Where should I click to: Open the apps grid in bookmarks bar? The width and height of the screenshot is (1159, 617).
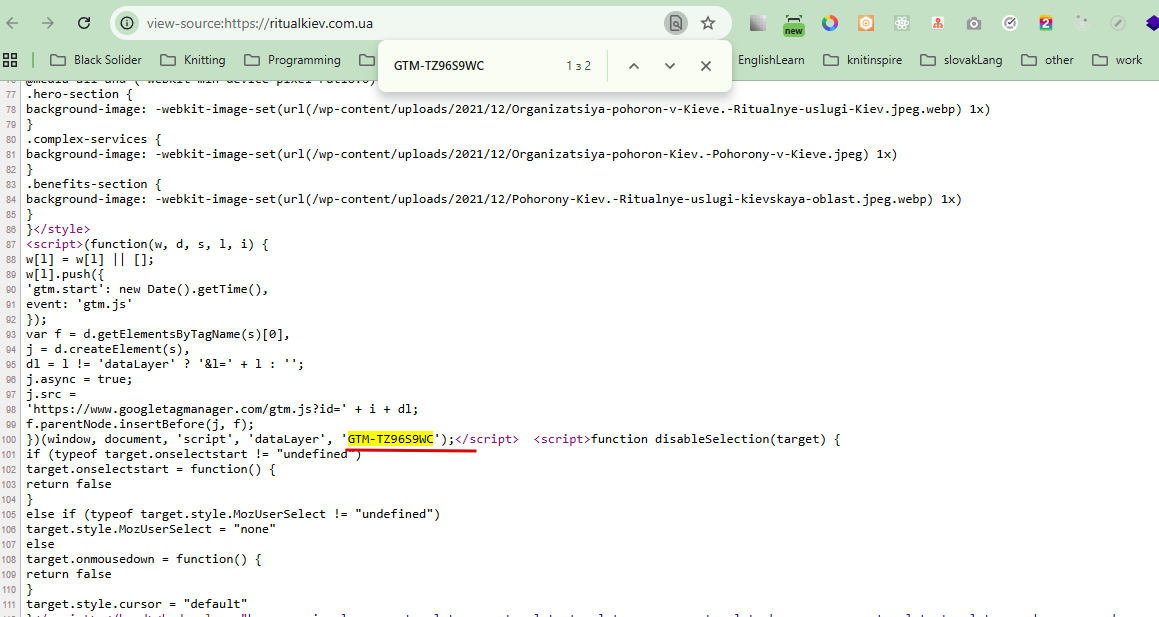[x=10, y=60]
